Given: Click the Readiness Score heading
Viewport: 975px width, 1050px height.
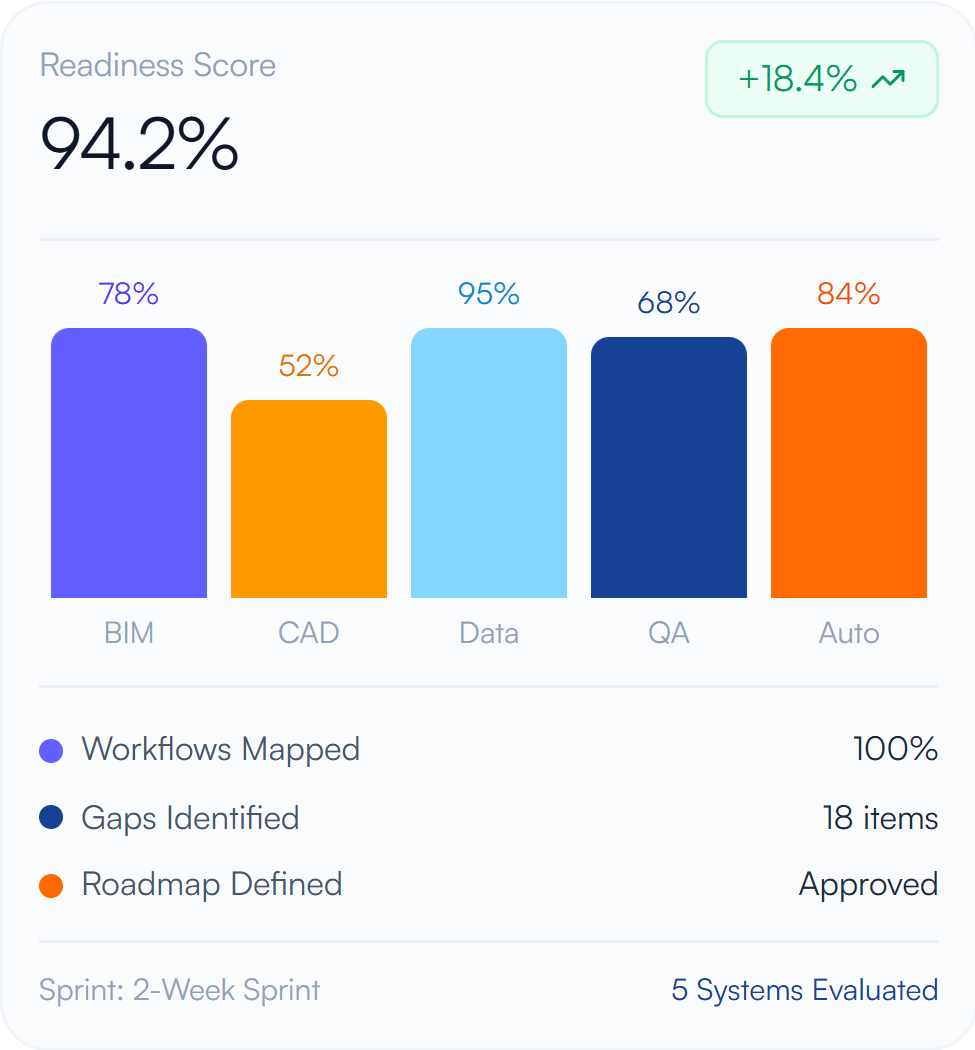Looking at the screenshot, I should (158, 66).
